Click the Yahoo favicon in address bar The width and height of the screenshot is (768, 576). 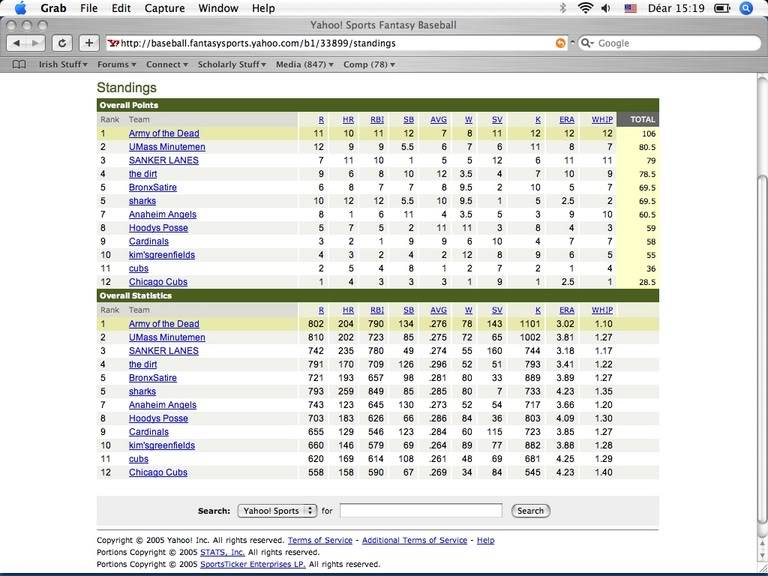tap(114, 43)
